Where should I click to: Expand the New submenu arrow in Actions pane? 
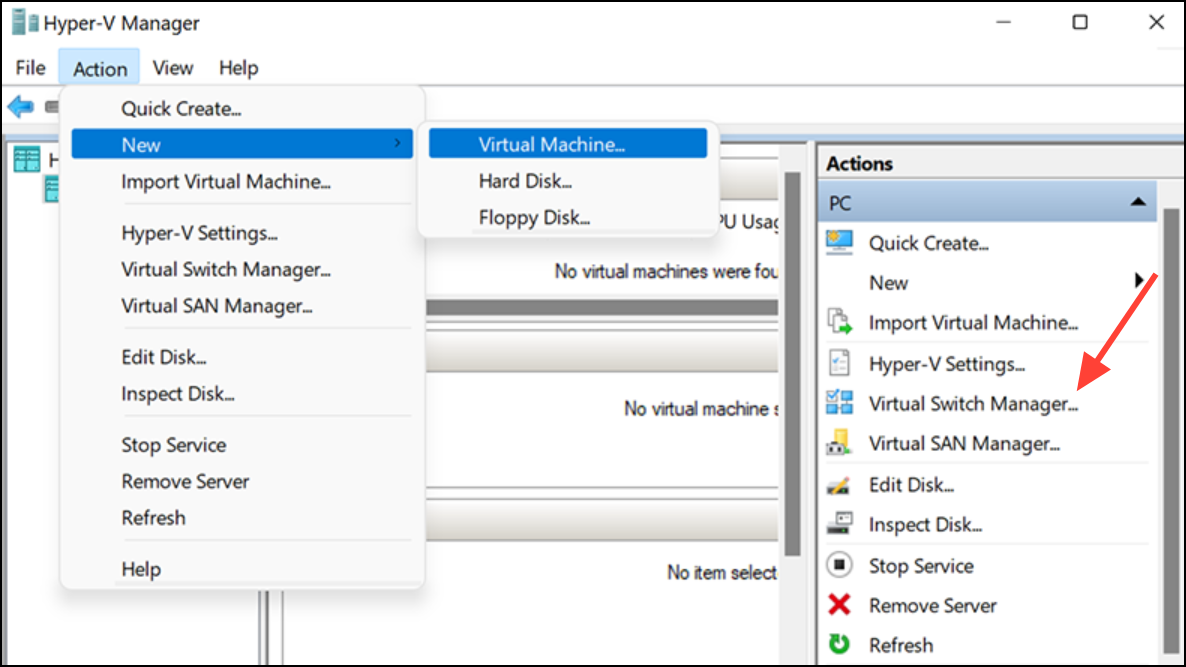coord(1138,281)
